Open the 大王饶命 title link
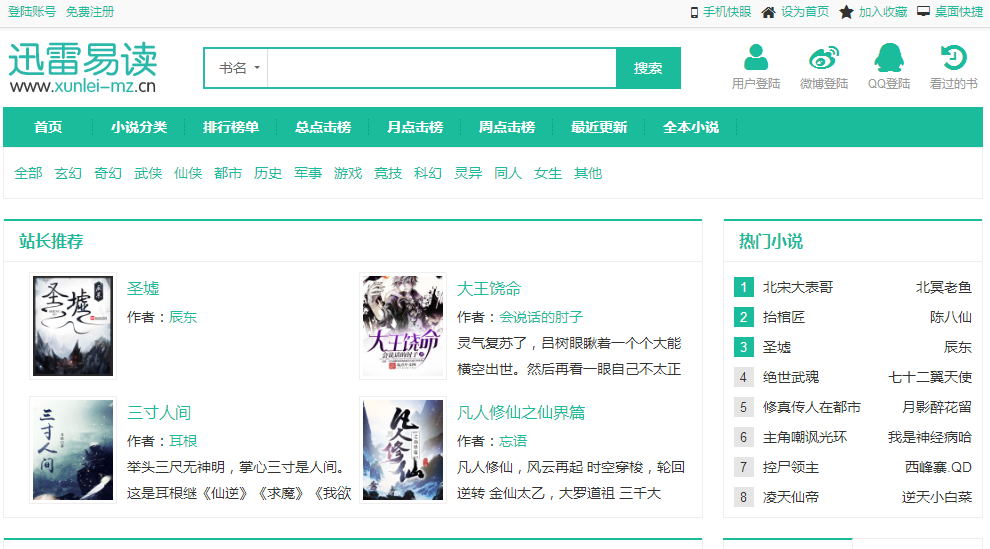The image size is (990, 549). [489, 288]
